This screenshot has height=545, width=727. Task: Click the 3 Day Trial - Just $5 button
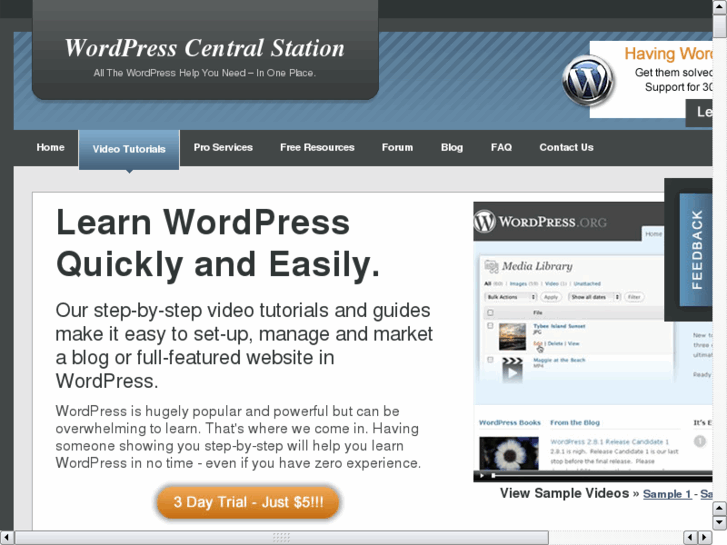click(249, 502)
